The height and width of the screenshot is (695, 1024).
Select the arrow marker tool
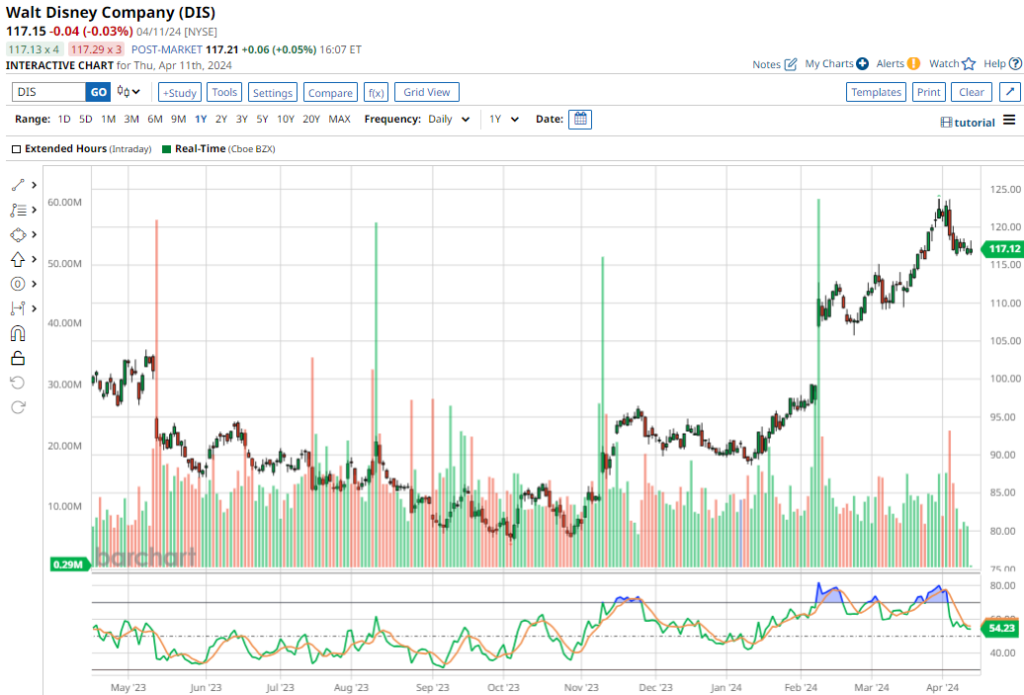(18, 259)
